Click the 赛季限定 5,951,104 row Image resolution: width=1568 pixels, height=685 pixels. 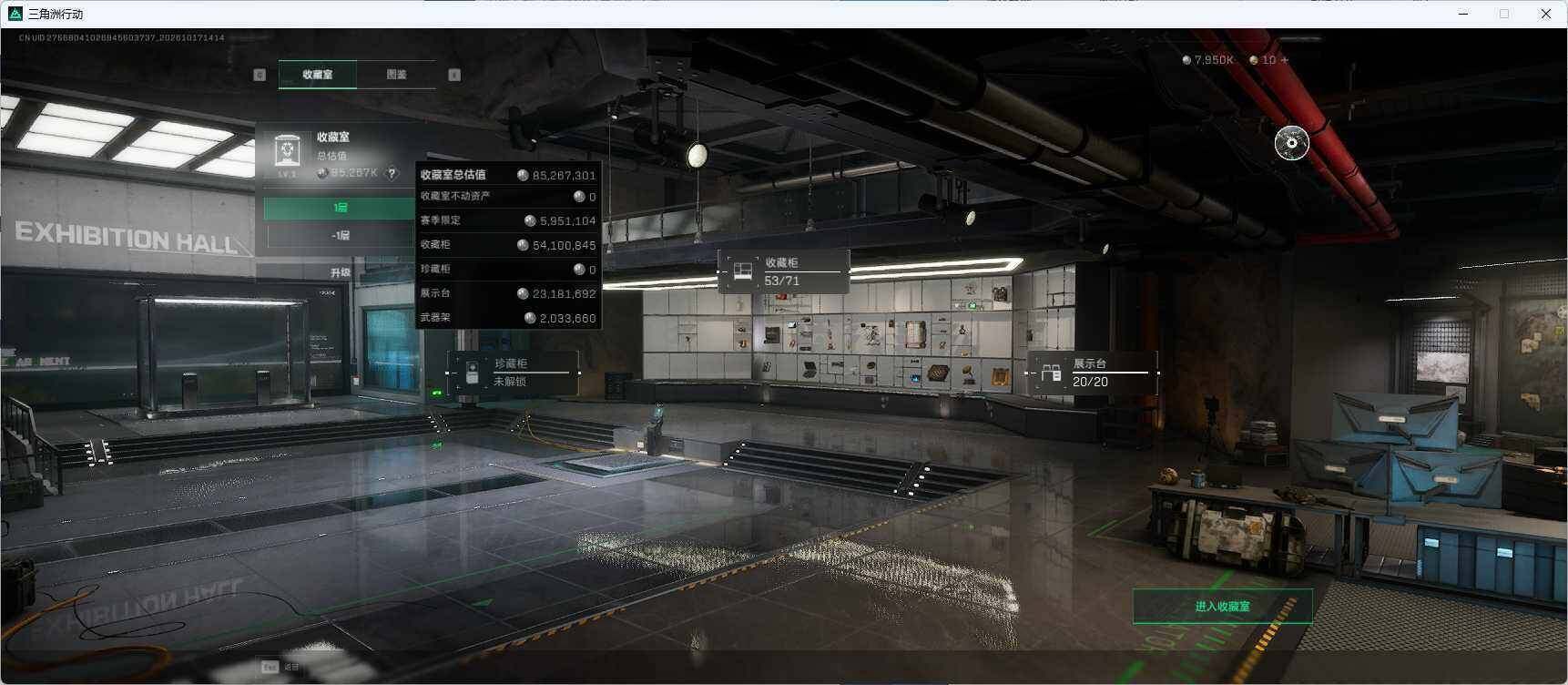click(x=508, y=220)
